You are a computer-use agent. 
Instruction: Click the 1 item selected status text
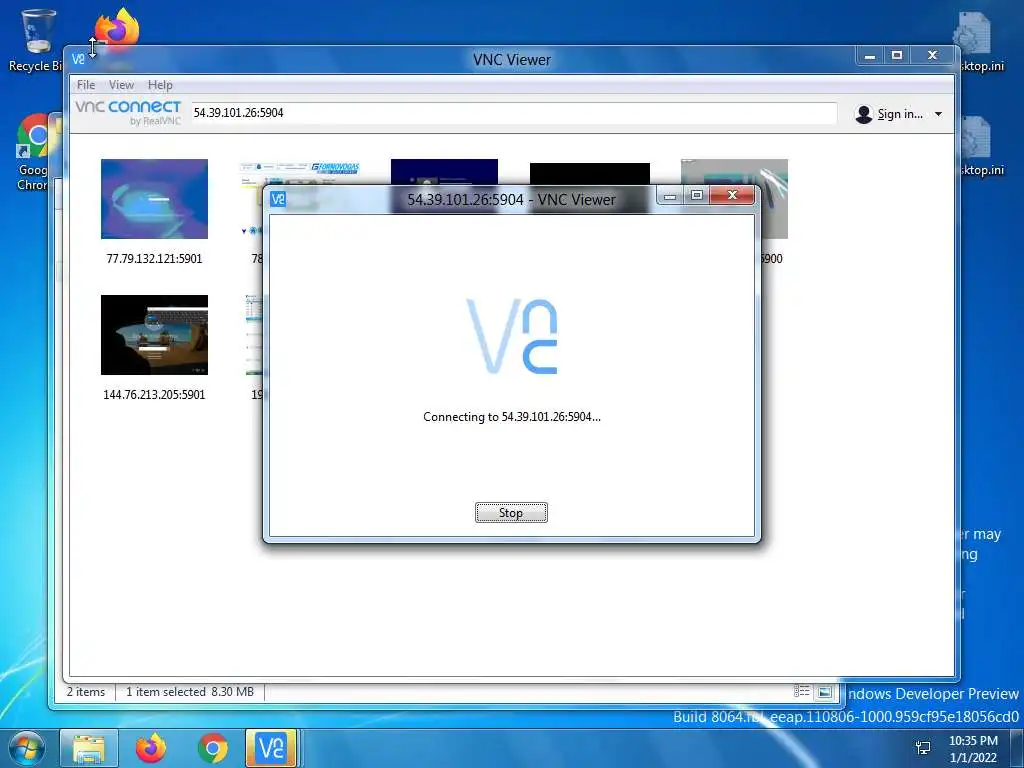(190, 692)
